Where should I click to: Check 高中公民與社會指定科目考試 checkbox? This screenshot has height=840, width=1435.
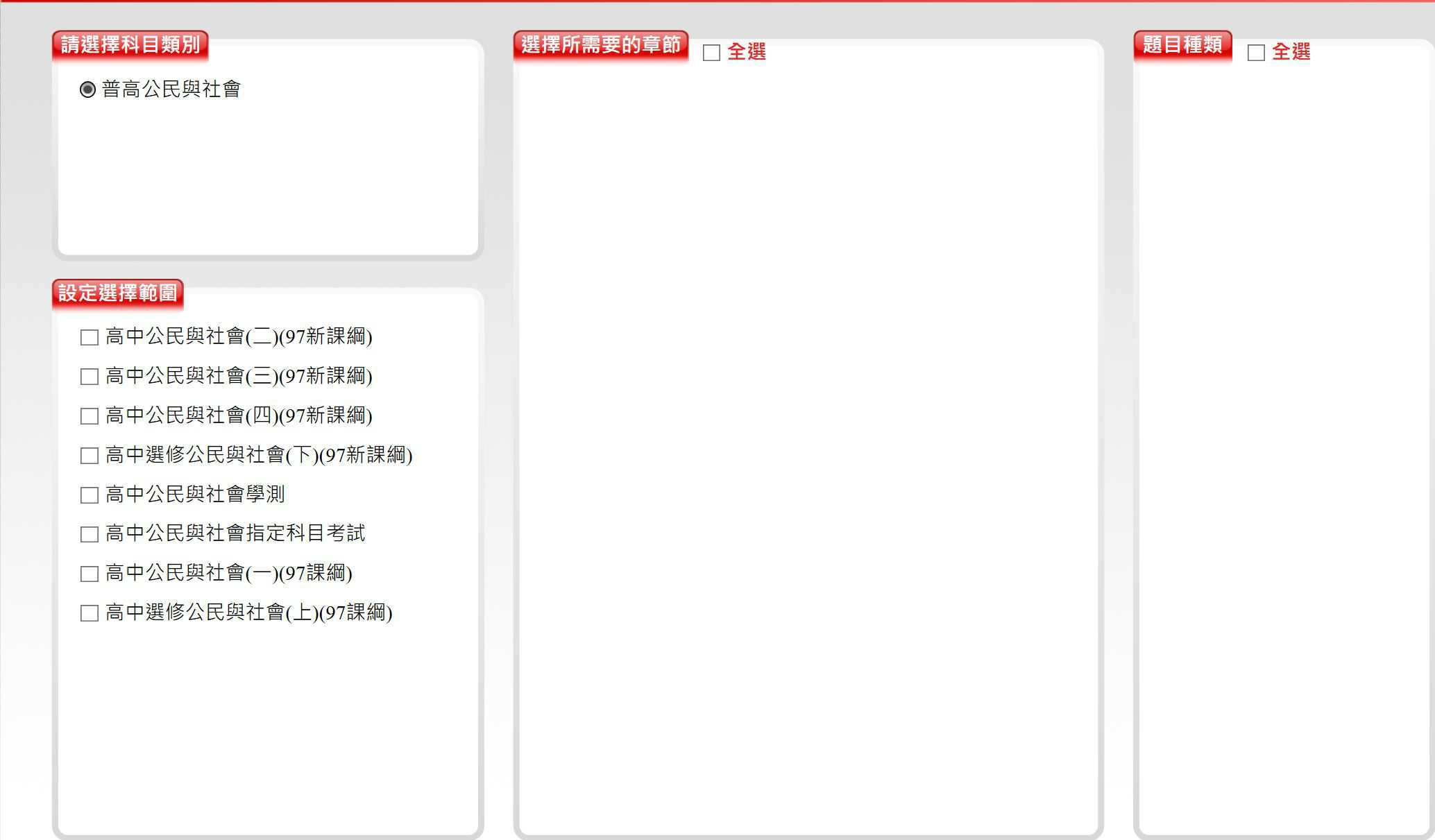click(x=90, y=534)
